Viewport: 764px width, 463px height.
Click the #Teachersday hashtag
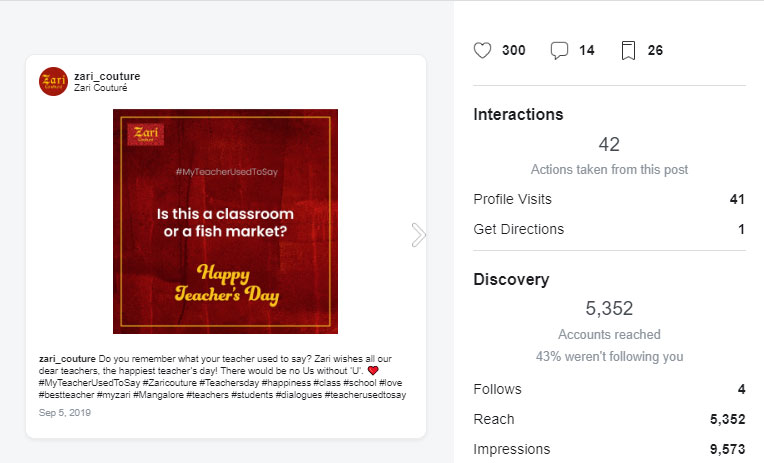pos(229,383)
